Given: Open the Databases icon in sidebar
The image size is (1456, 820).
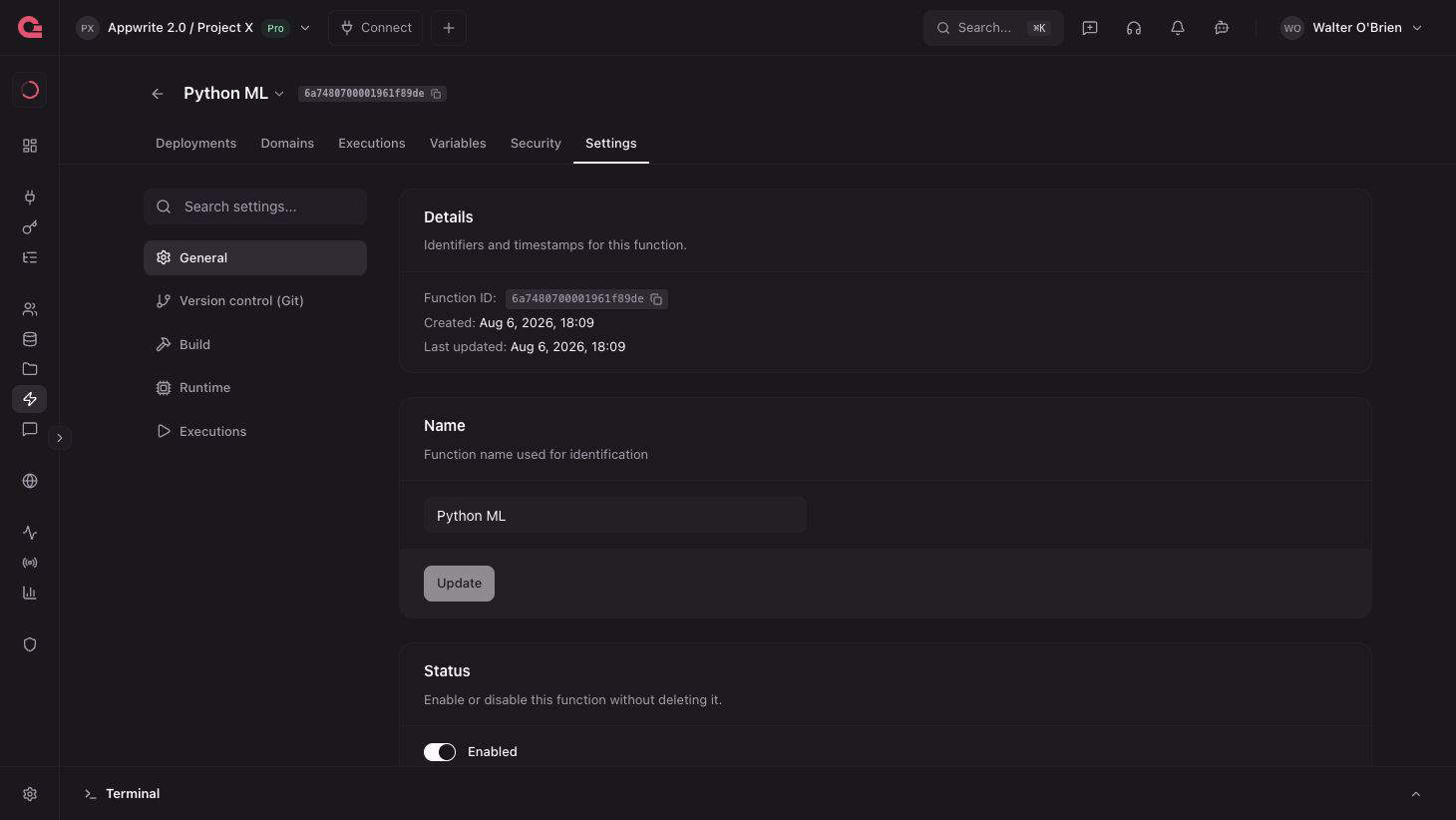Looking at the screenshot, I should [x=30, y=339].
